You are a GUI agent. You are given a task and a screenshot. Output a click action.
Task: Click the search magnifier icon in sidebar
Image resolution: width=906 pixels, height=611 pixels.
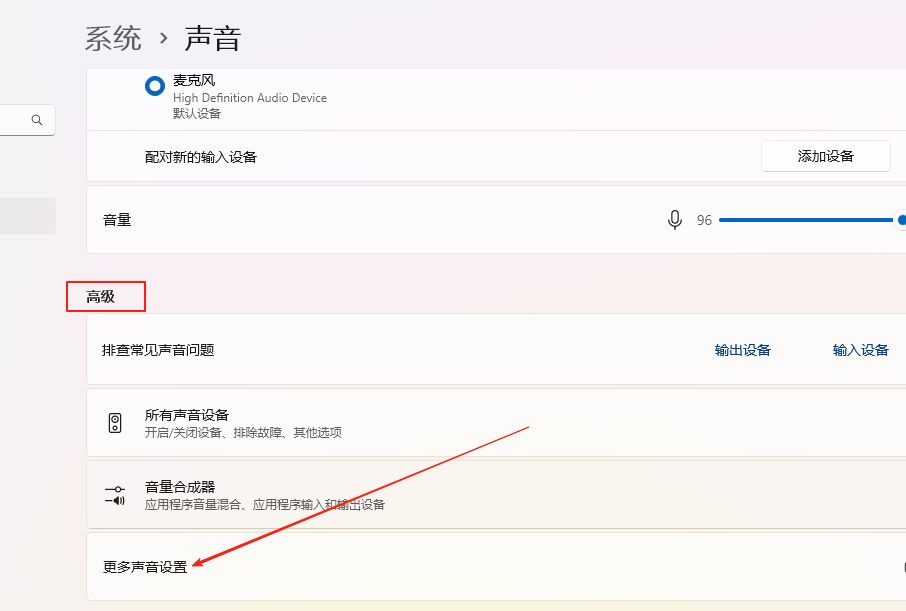click(x=37, y=120)
